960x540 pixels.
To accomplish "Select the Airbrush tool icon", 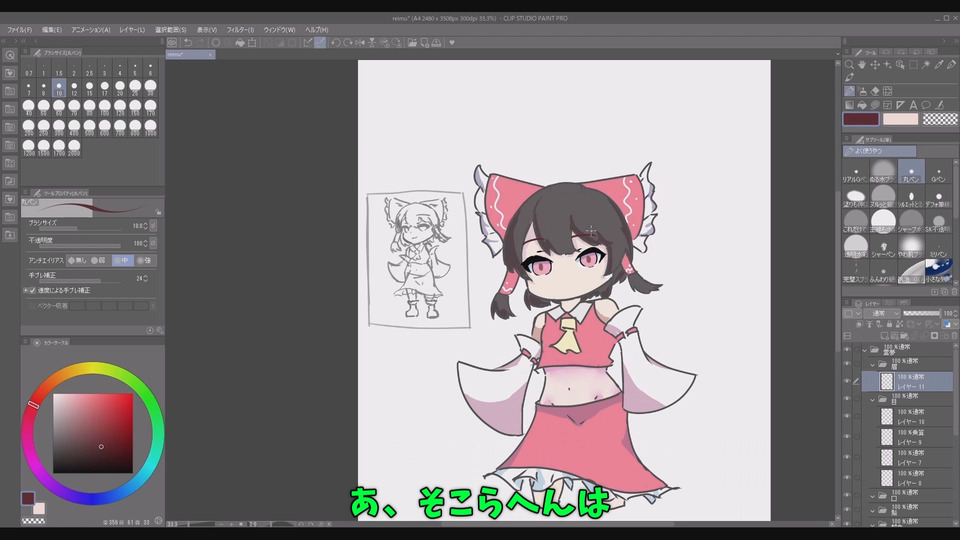I will click(862, 91).
